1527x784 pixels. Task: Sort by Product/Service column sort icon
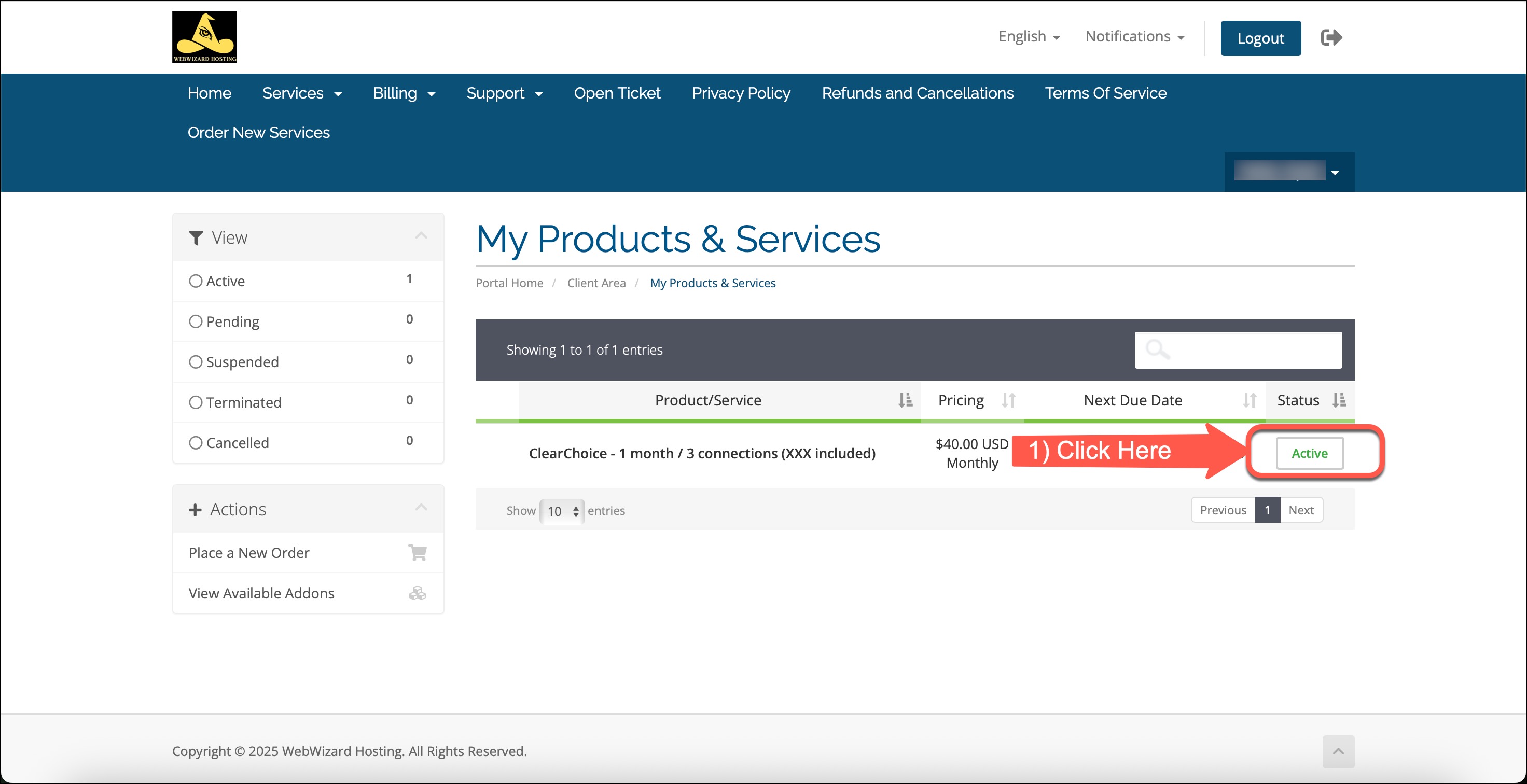pos(905,400)
